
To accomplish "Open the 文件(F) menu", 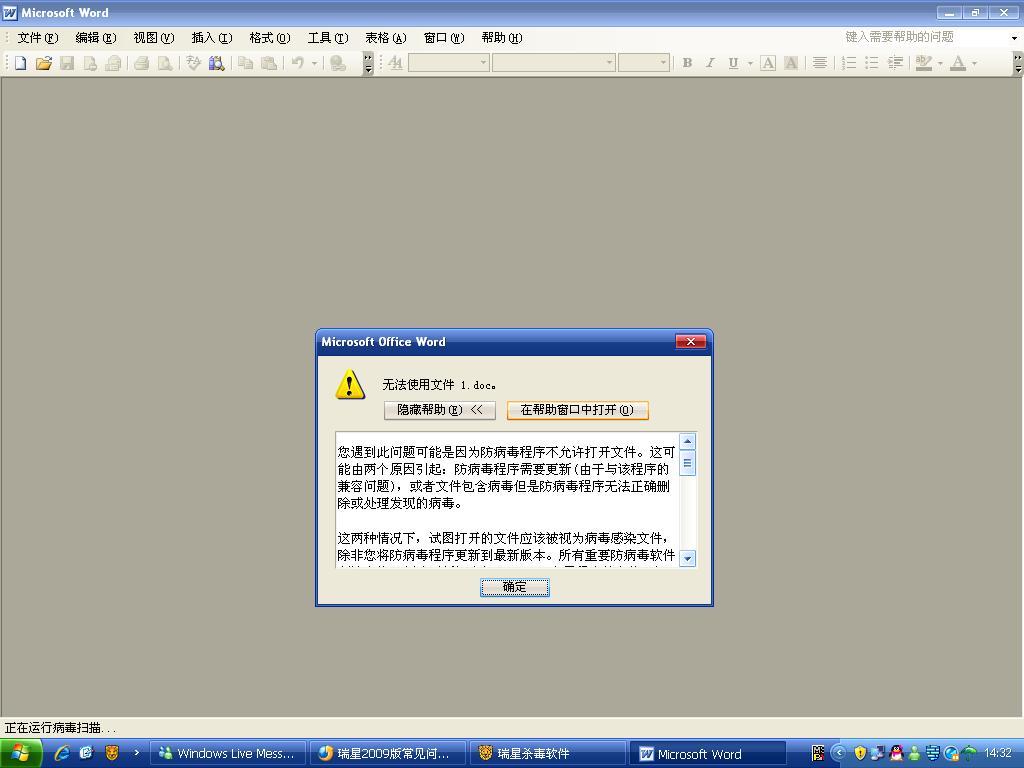I will pos(37,38).
